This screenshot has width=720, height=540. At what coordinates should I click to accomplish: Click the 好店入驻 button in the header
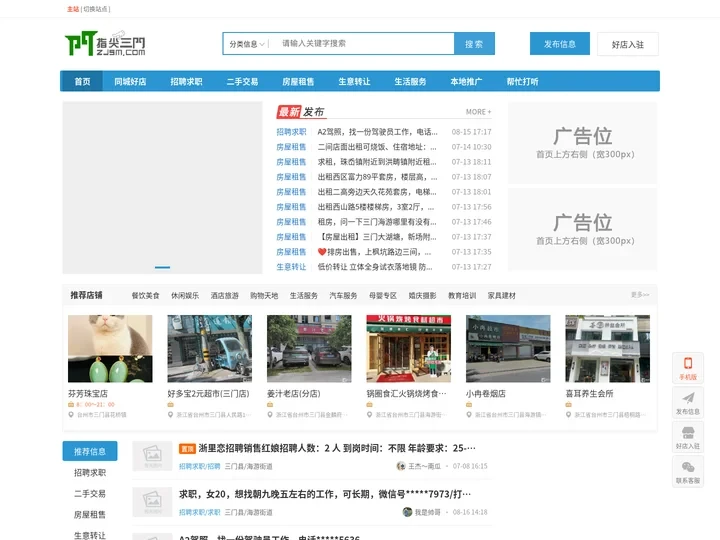tap(628, 44)
